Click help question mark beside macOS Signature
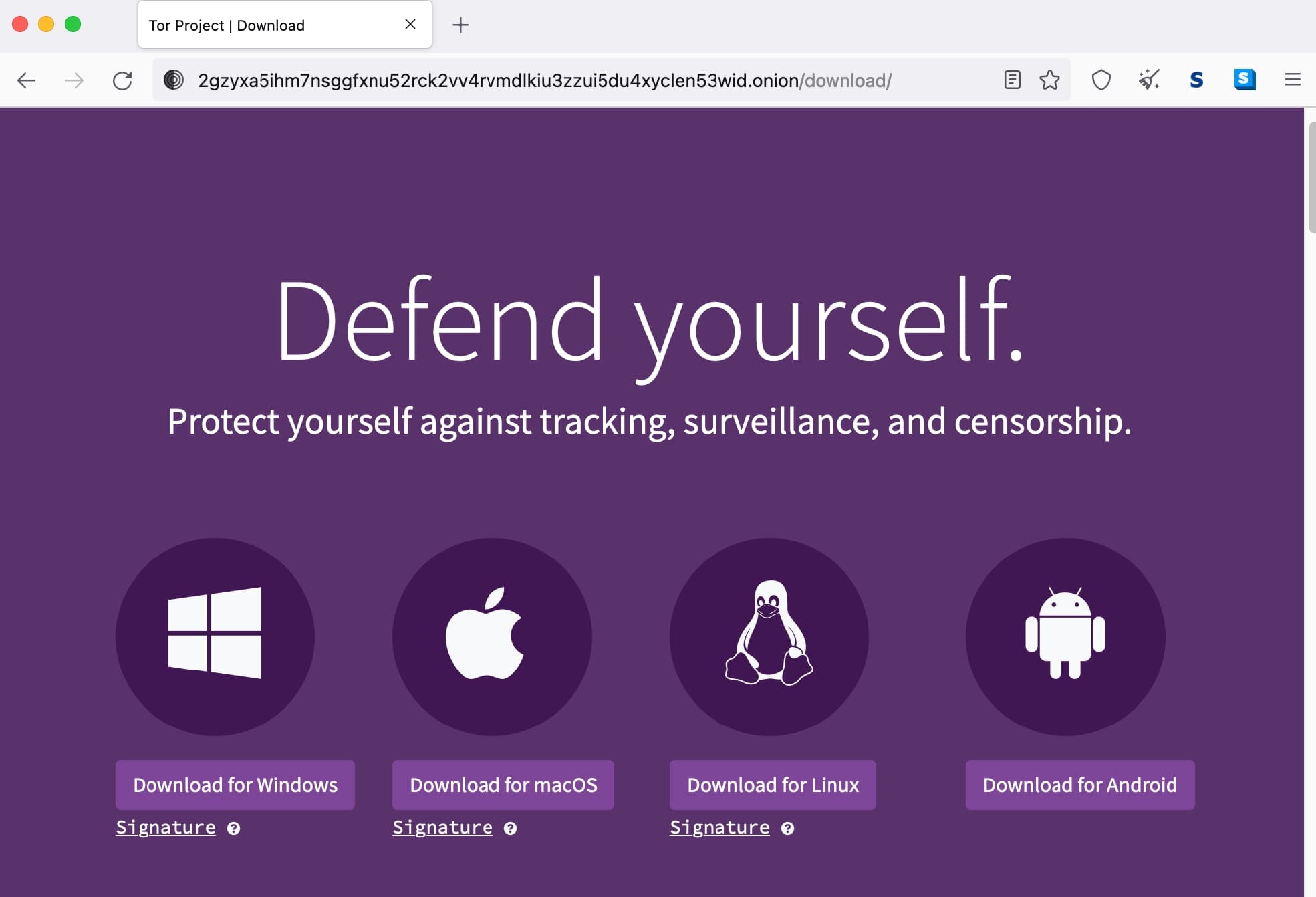Image resolution: width=1316 pixels, height=897 pixels. click(510, 829)
